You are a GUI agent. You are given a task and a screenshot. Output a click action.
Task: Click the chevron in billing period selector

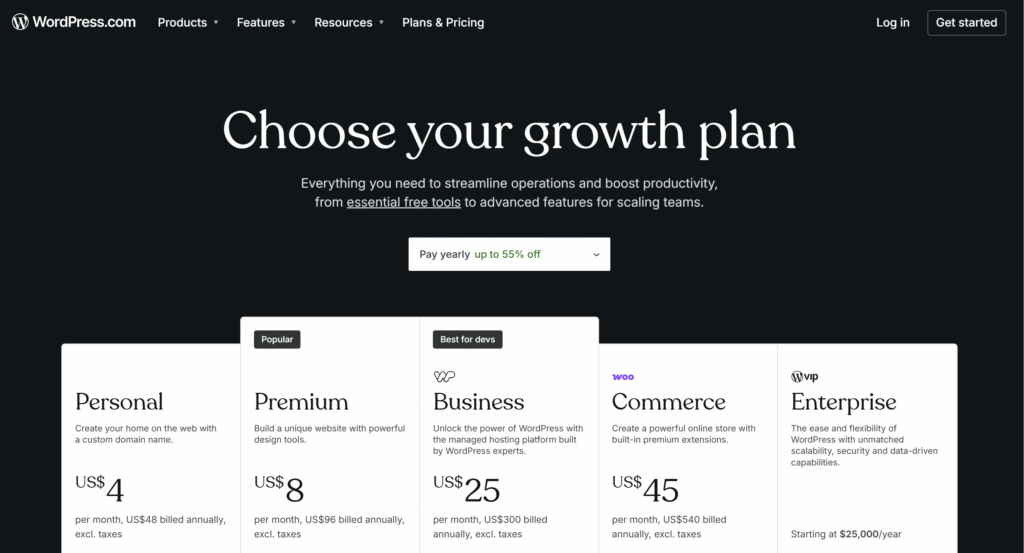596,255
